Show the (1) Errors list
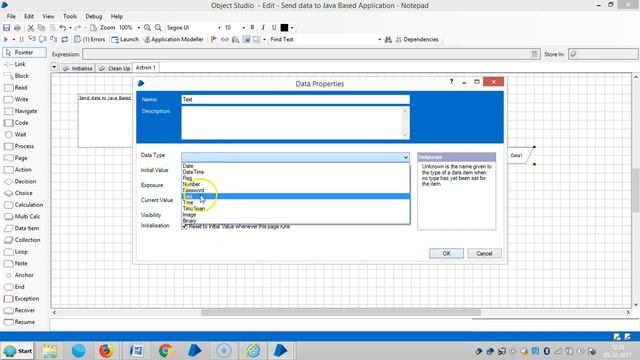The width and height of the screenshot is (640, 360). point(90,40)
